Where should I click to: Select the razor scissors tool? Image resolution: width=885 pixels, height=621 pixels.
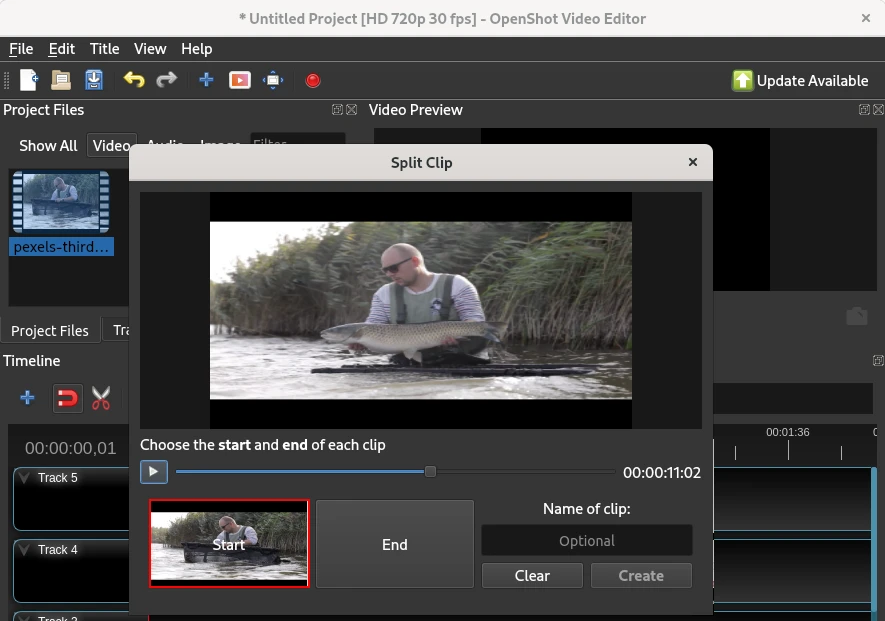click(x=101, y=399)
